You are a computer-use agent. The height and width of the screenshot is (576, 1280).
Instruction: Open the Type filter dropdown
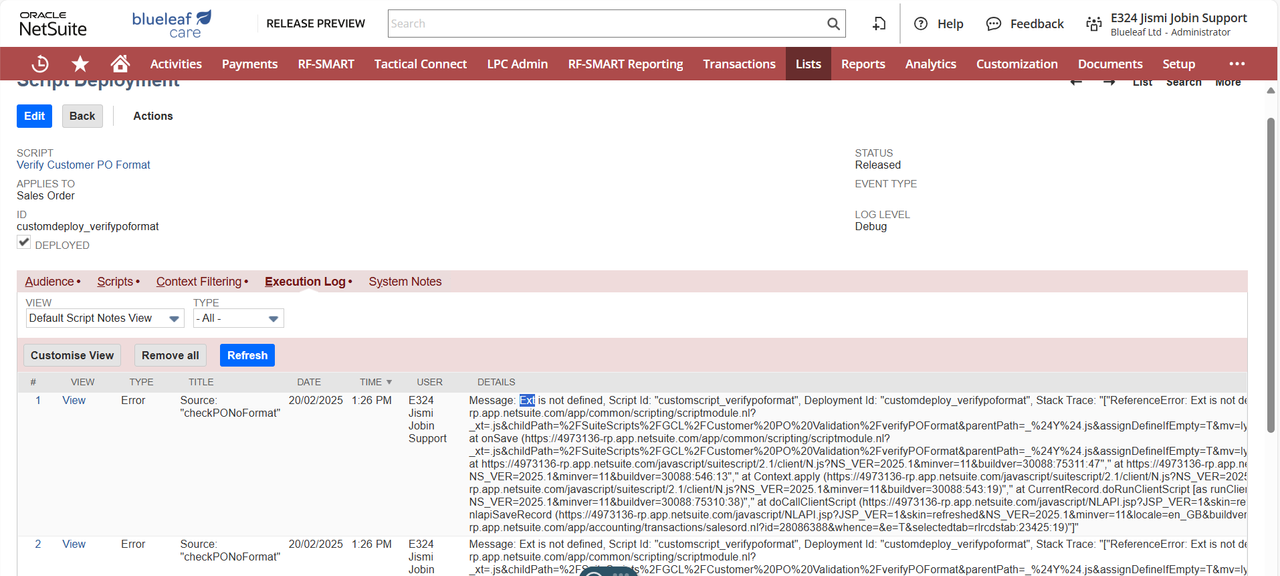coord(238,318)
